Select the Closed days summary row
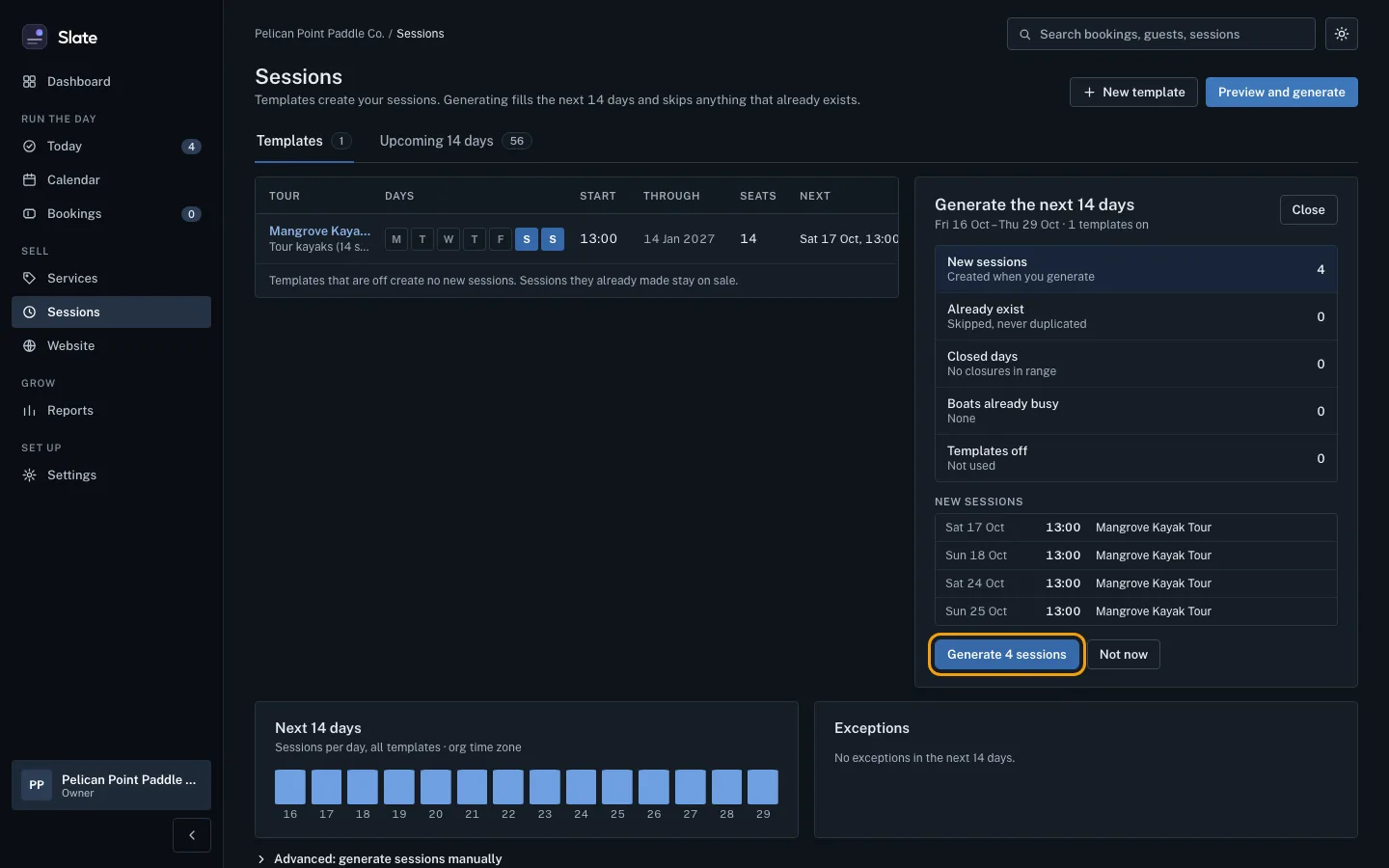The width and height of the screenshot is (1389, 868). click(x=1135, y=364)
